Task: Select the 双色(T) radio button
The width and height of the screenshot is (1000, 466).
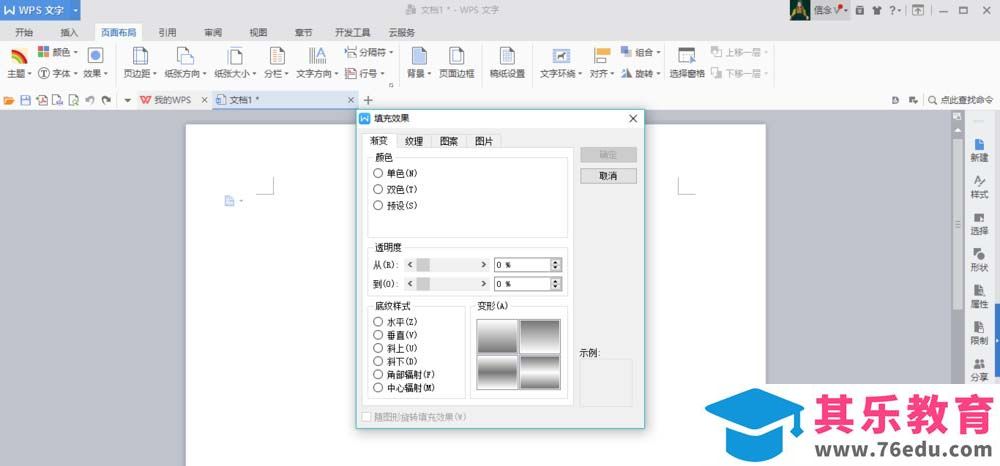Action: (x=378, y=189)
